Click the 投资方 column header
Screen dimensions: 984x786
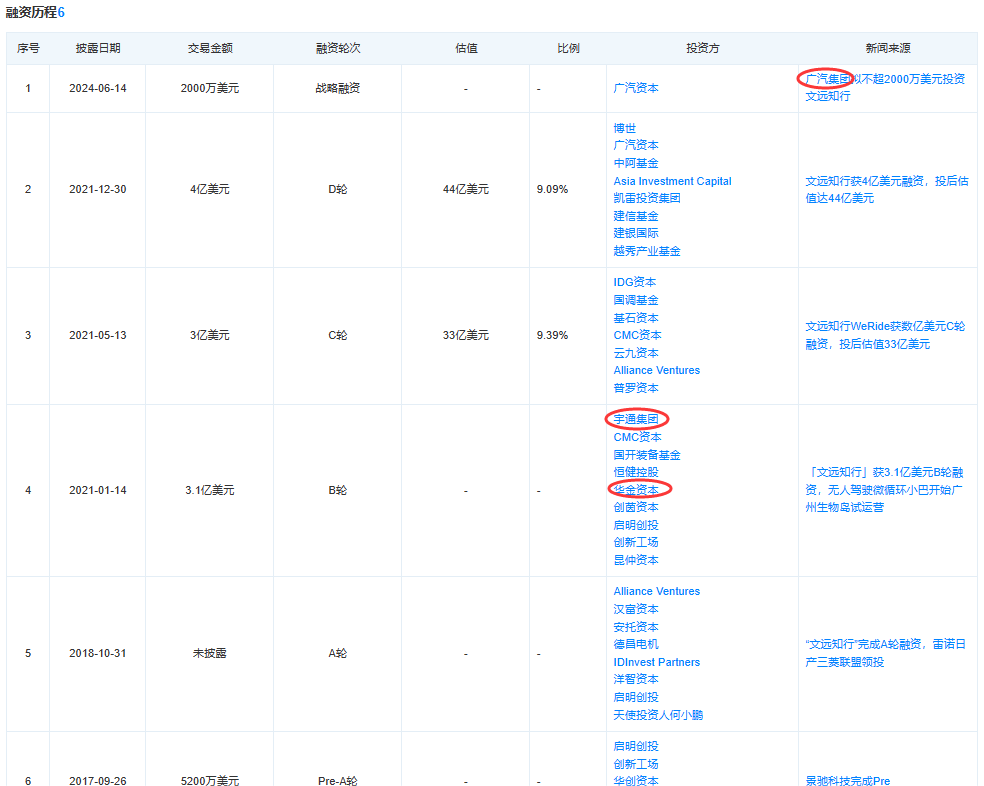pyautogui.click(x=702, y=48)
